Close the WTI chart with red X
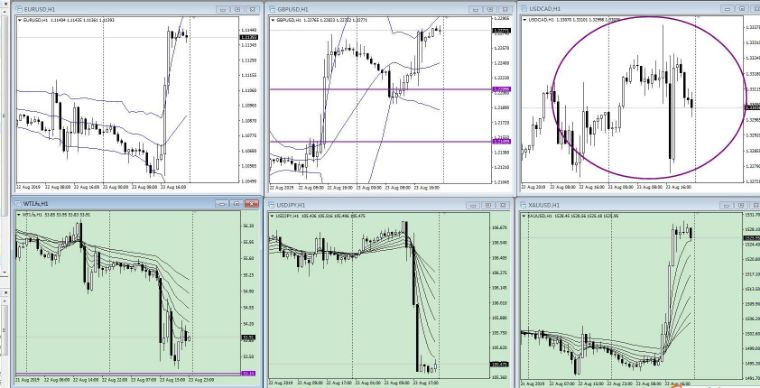The image size is (760, 388). pos(252,204)
